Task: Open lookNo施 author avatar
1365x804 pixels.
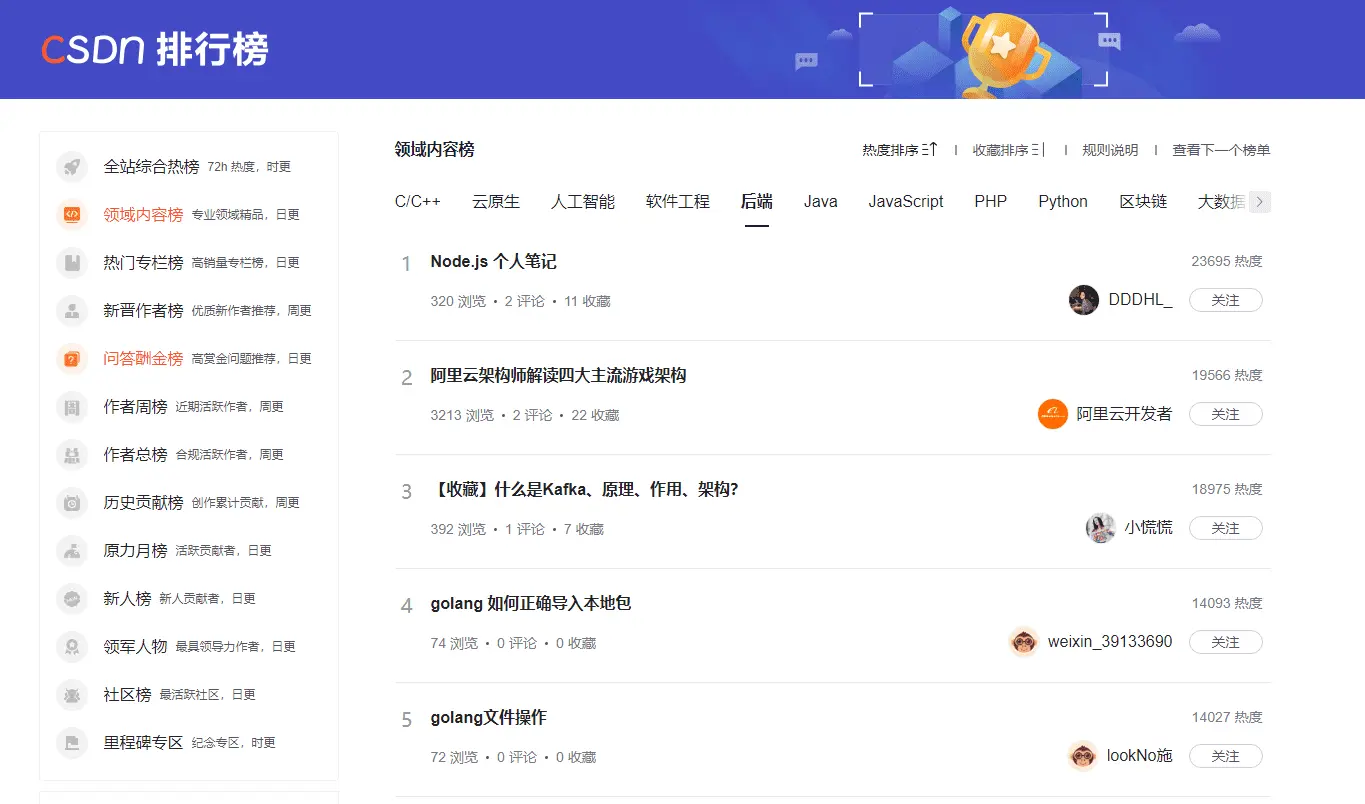Action: click(x=1083, y=756)
